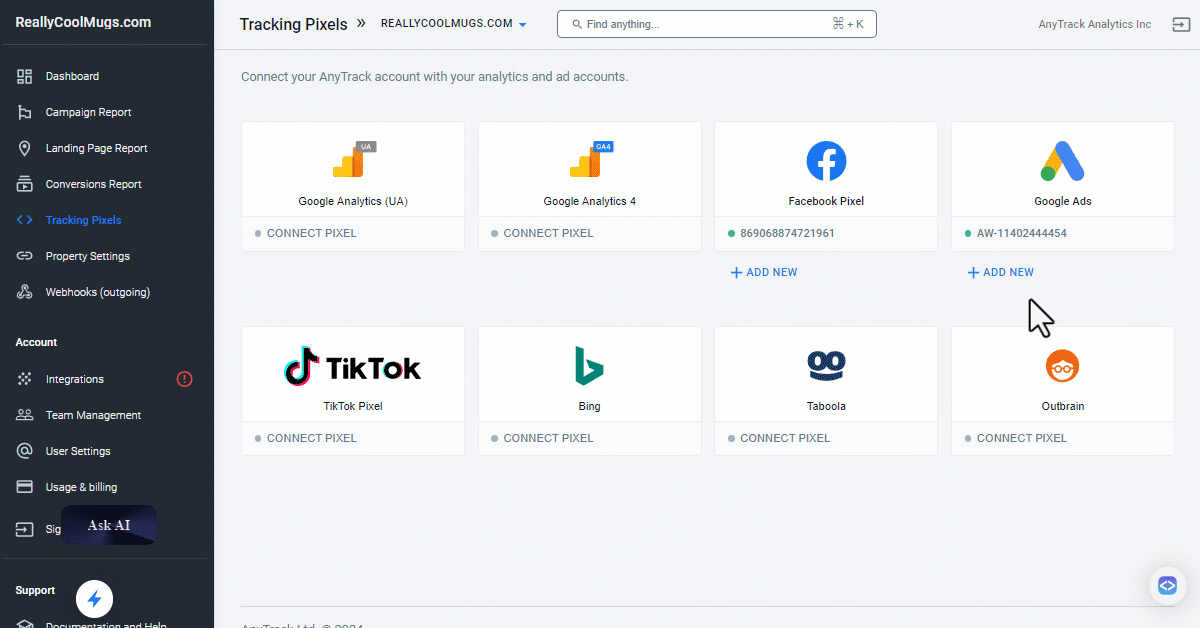The width and height of the screenshot is (1200, 628).
Task: Click the TikTok Pixel card title
Action: [x=353, y=406]
